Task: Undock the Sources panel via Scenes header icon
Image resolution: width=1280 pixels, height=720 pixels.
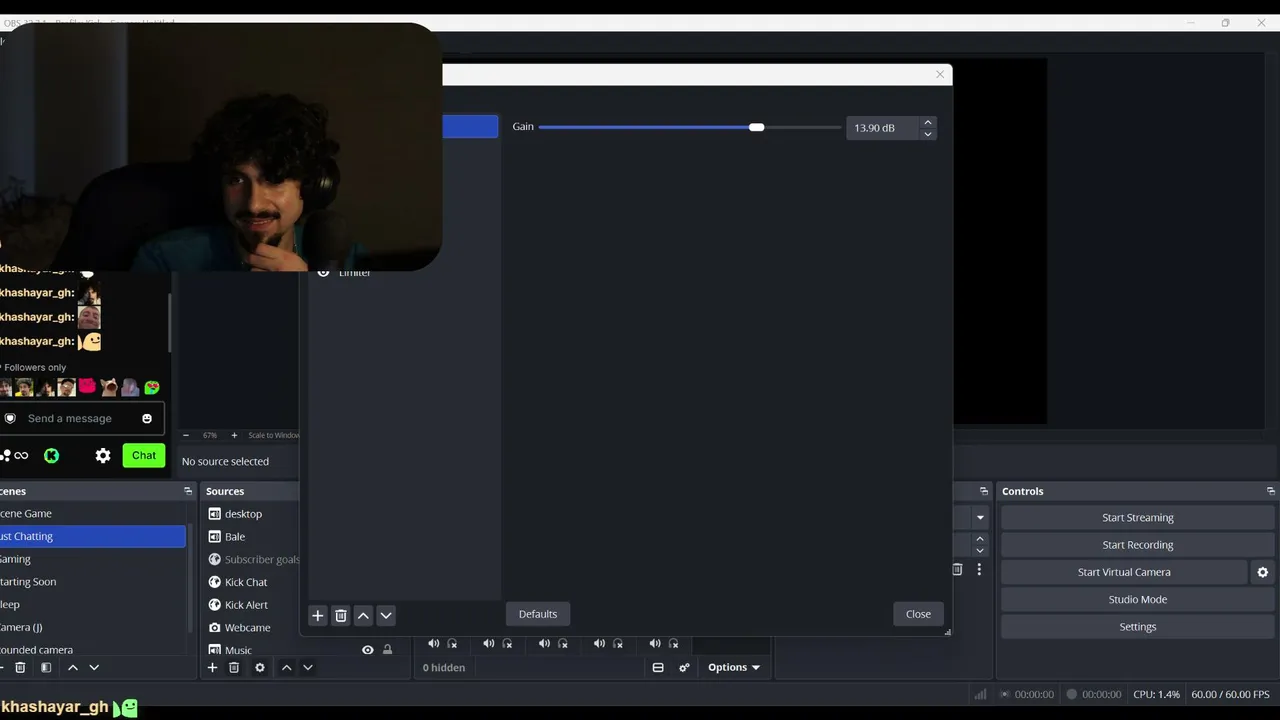Action: pos(188,491)
